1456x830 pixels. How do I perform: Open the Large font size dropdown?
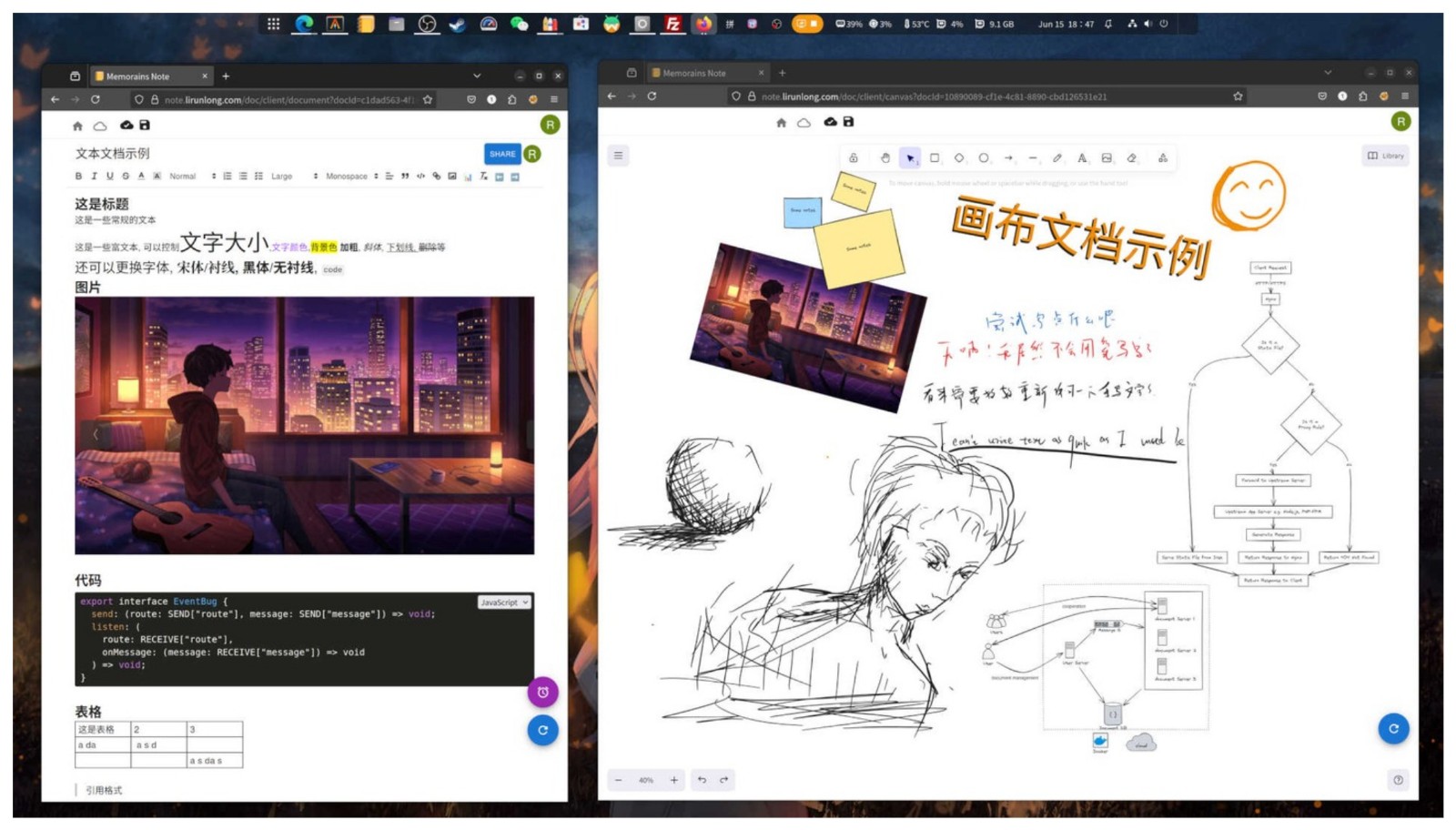[x=294, y=177]
